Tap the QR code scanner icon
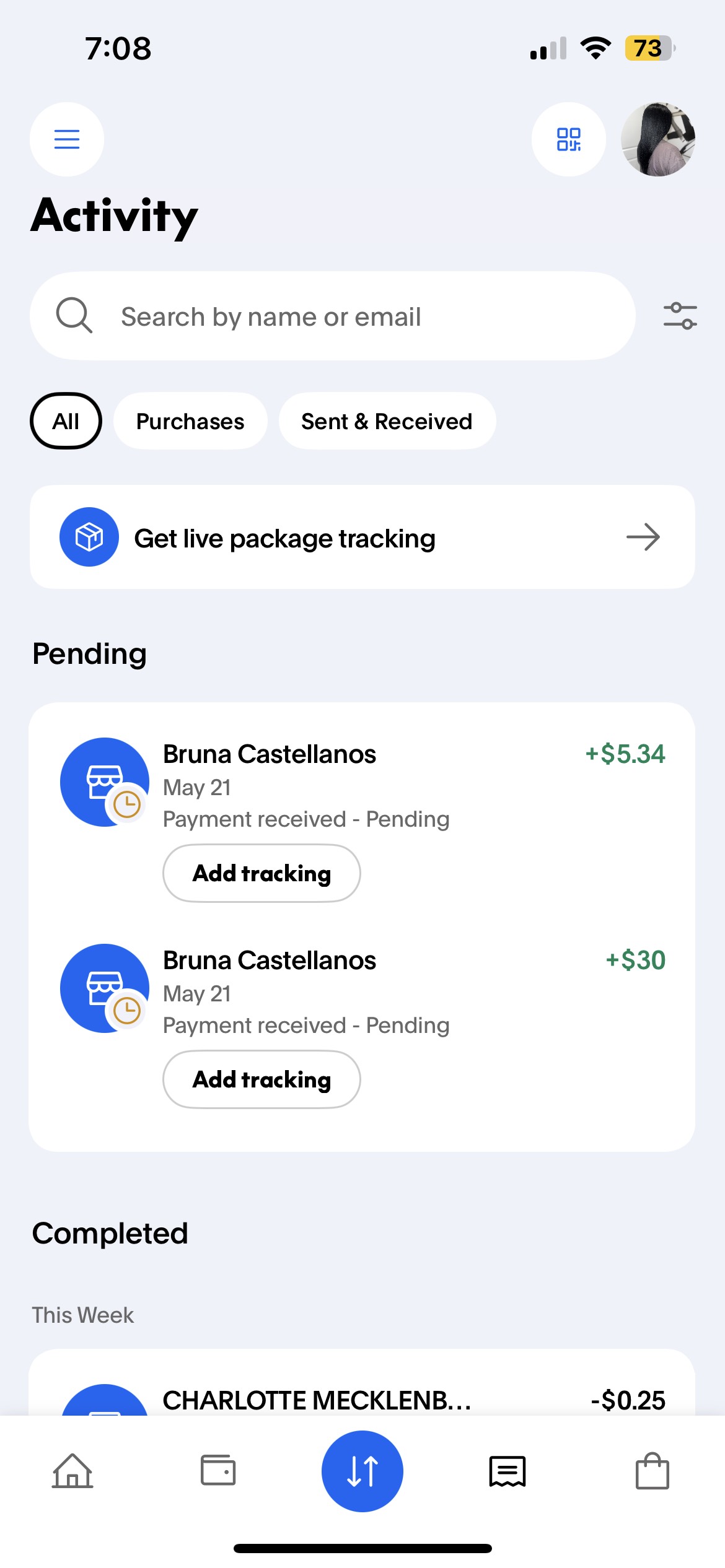Image resolution: width=725 pixels, height=1568 pixels. click(x=568, y=139)
